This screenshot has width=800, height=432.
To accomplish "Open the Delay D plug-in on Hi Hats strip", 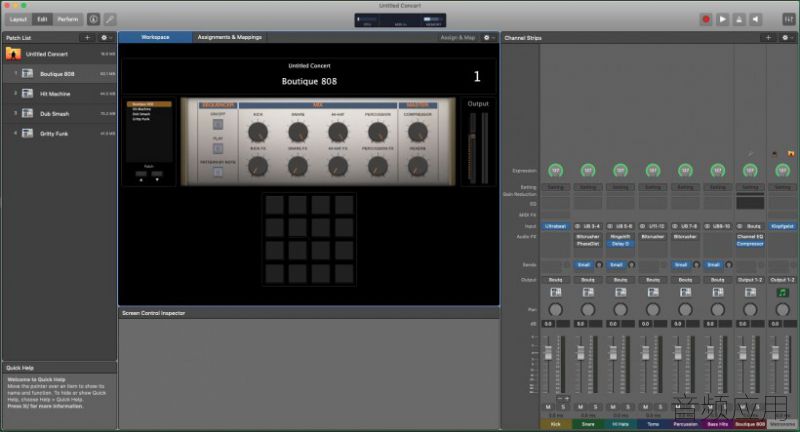I will coord(620,244).
